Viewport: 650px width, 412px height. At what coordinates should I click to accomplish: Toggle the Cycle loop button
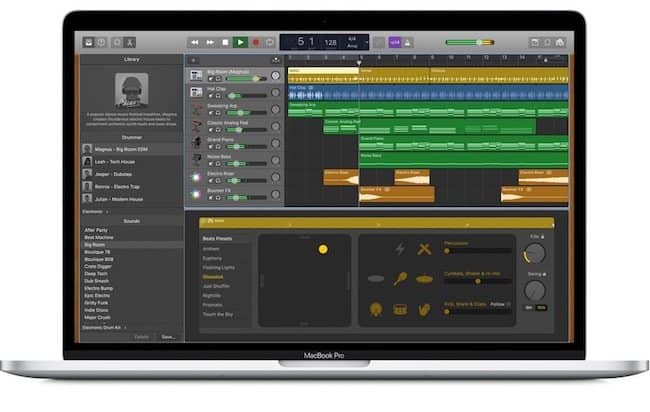[270, 42]
